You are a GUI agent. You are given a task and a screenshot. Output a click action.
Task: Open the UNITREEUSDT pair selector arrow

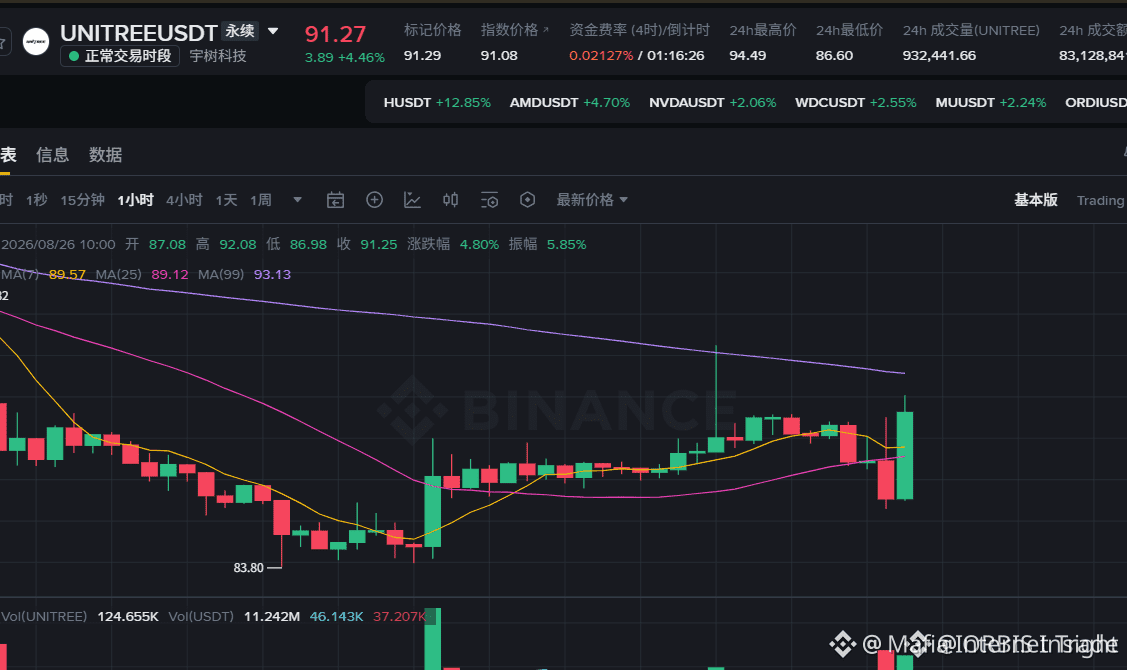tap(273, 32)
